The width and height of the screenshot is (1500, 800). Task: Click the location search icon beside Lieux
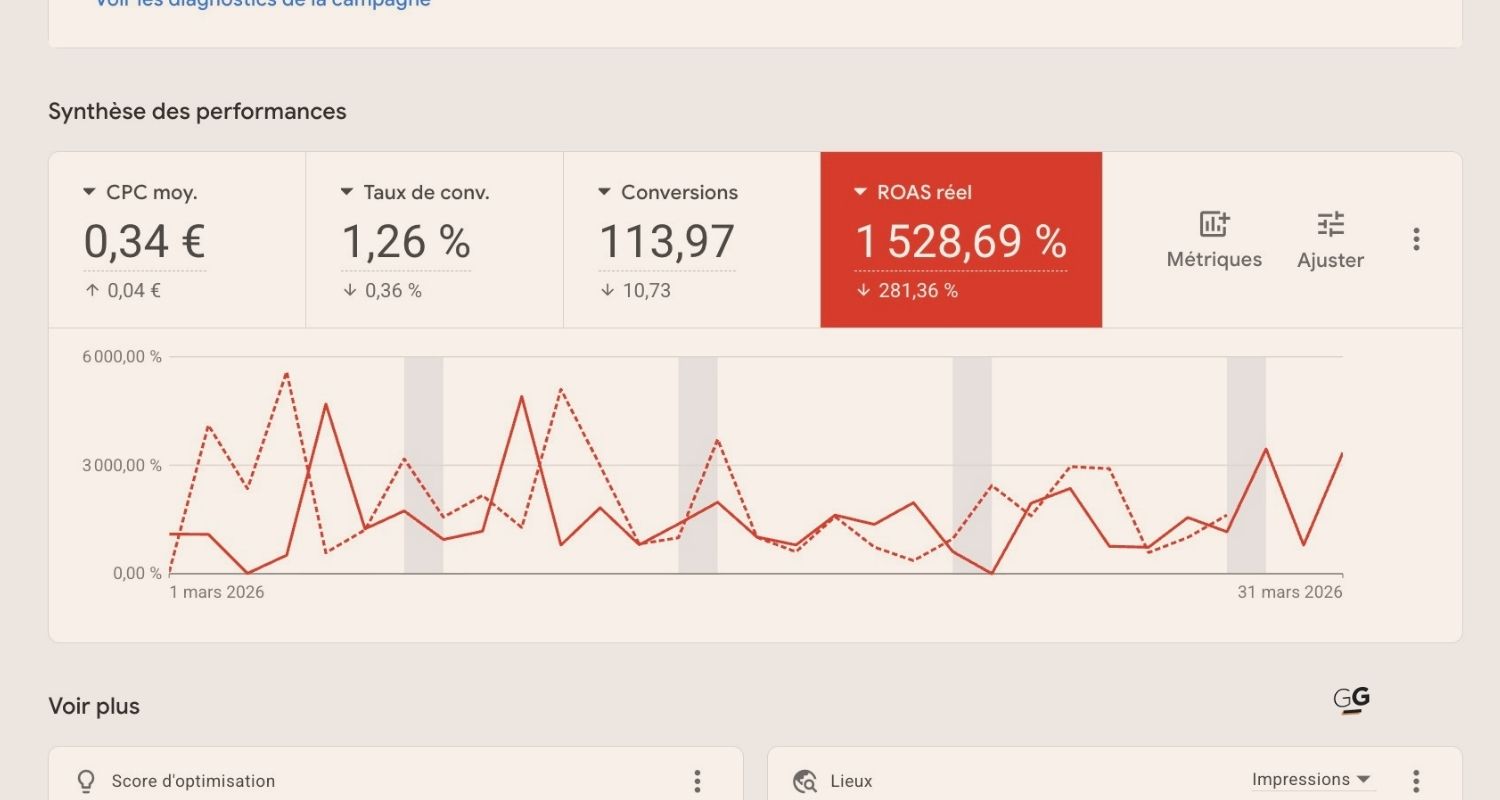point(806,781)
